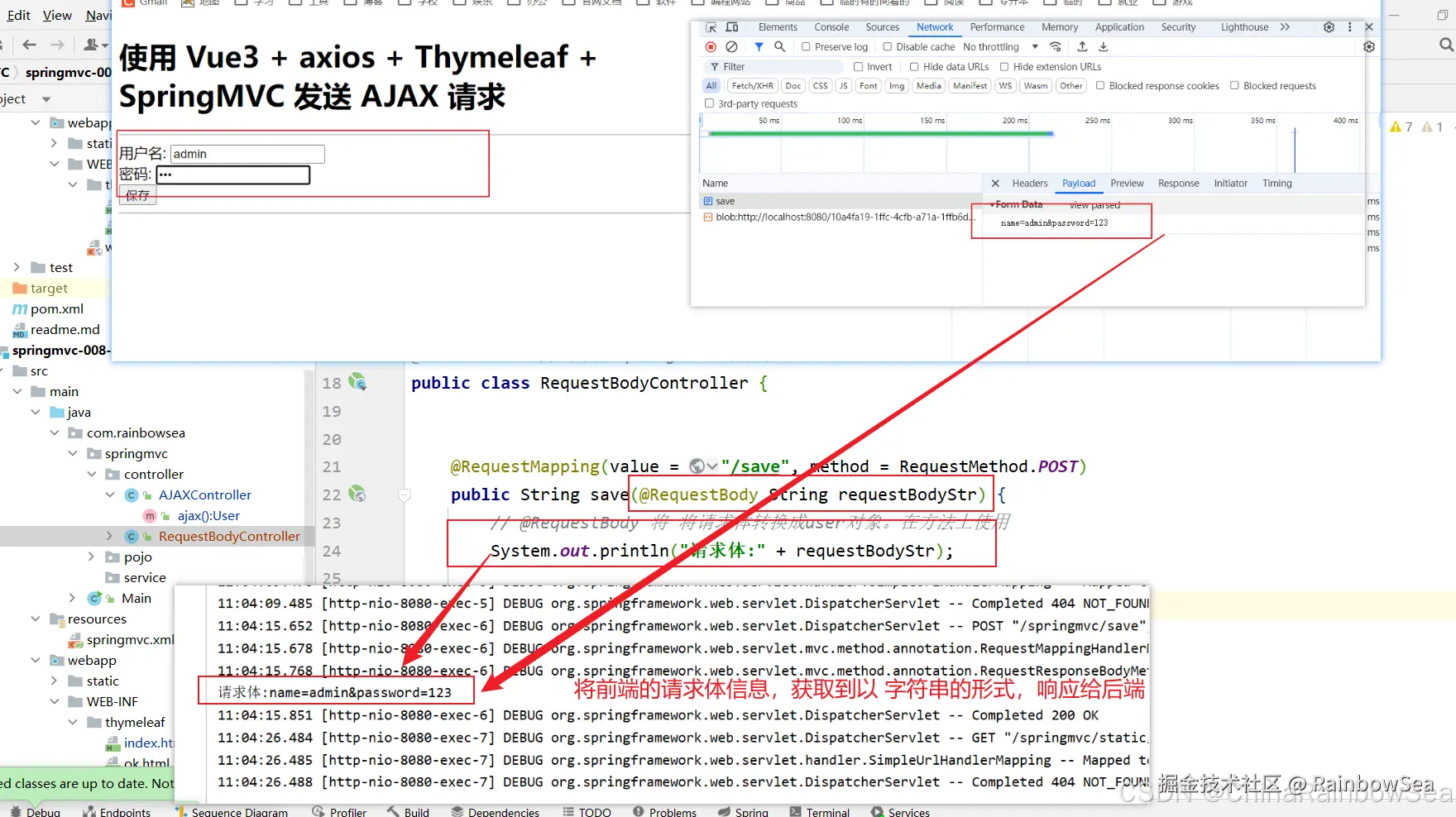Clear the network log
The width and height of the screenshot is (1456, 817).
click(731, 47)
